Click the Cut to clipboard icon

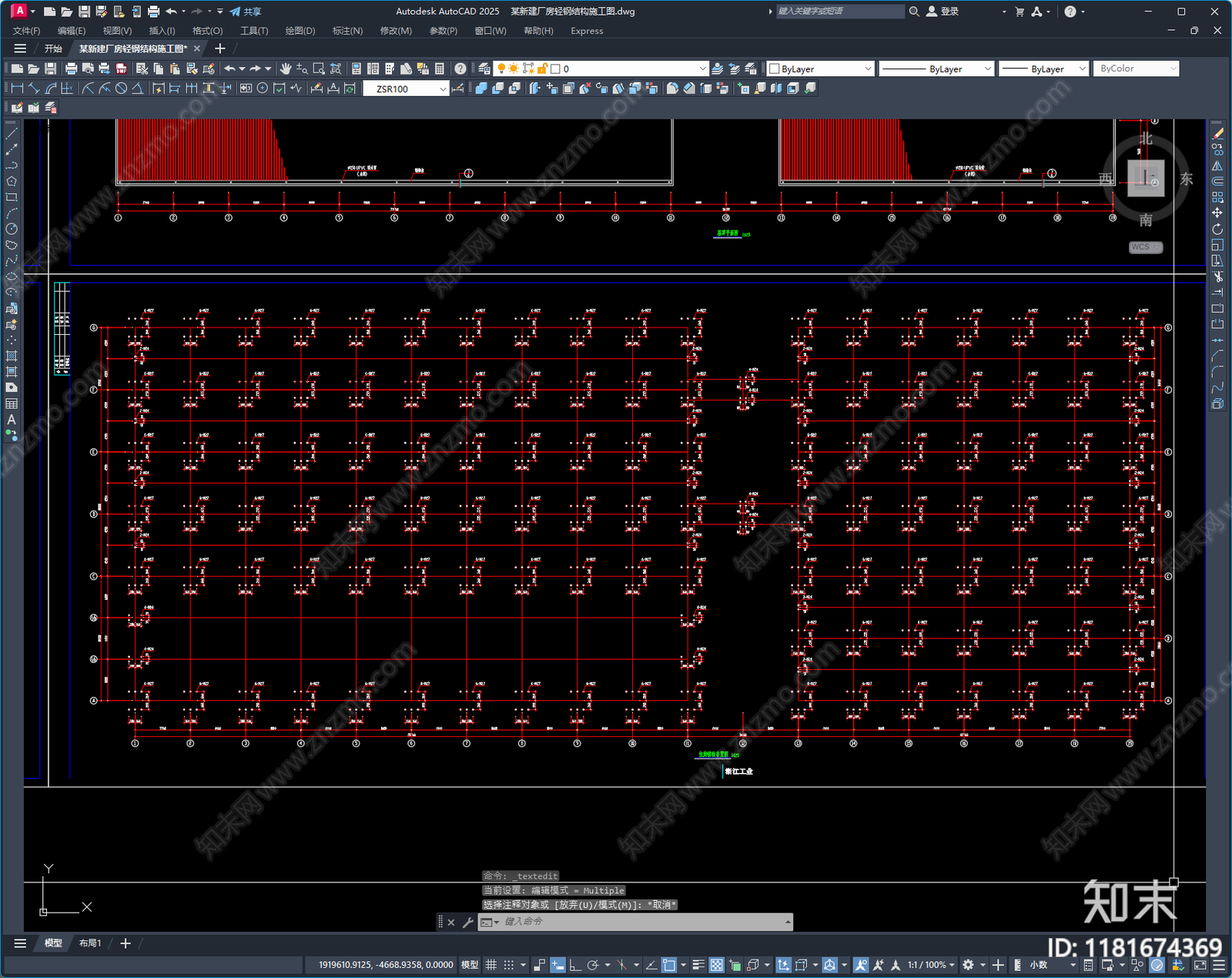tap(142, 69)
